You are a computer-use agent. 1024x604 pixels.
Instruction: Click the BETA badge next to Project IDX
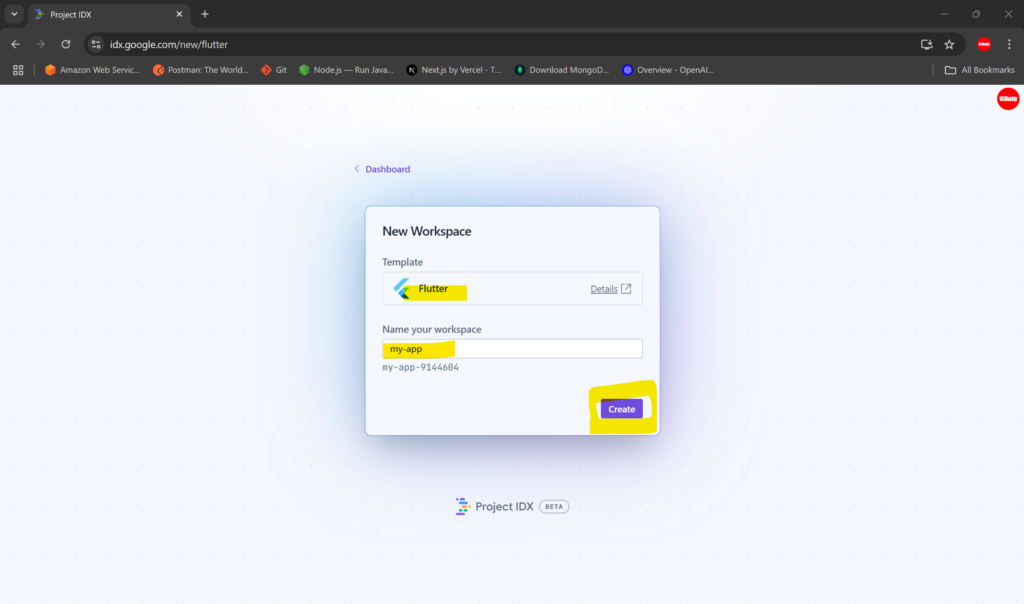(554, 507)
